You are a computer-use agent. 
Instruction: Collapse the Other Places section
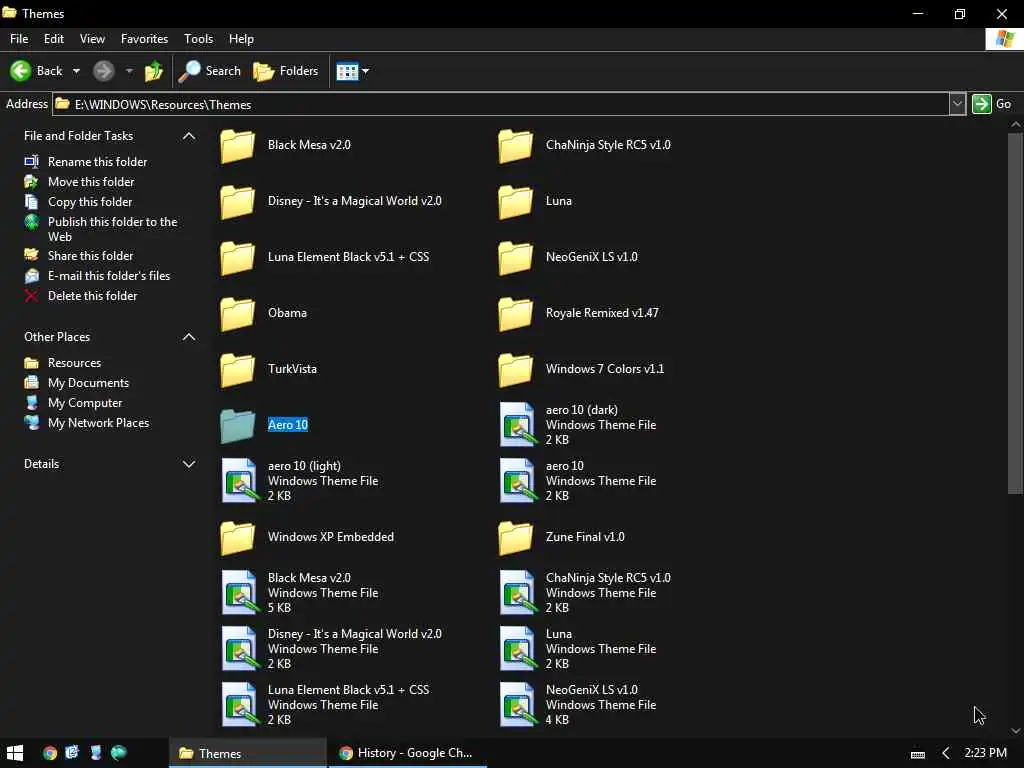[x=189, y=337]
